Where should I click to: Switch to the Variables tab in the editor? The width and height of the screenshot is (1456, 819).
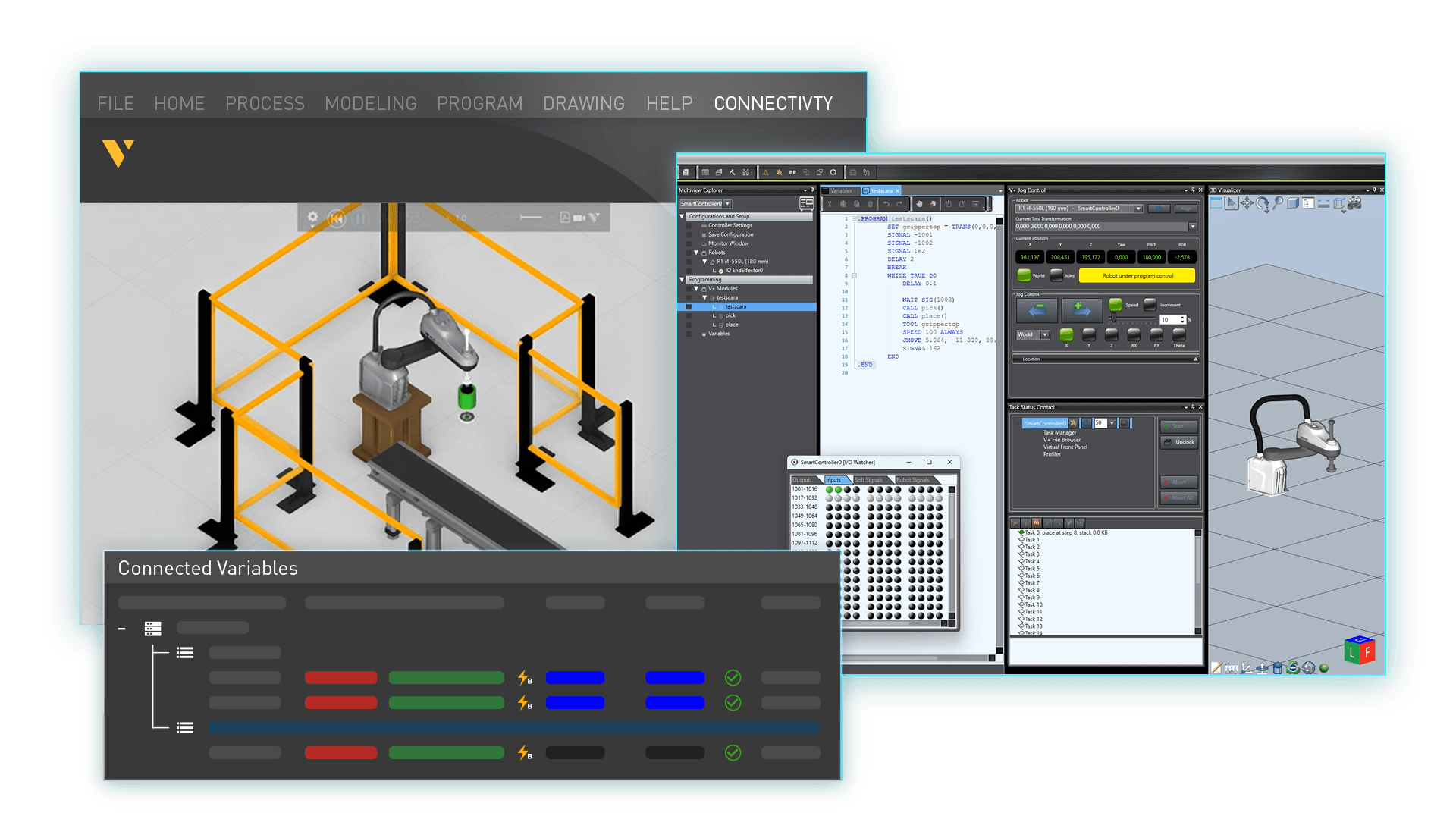point(842,191)
